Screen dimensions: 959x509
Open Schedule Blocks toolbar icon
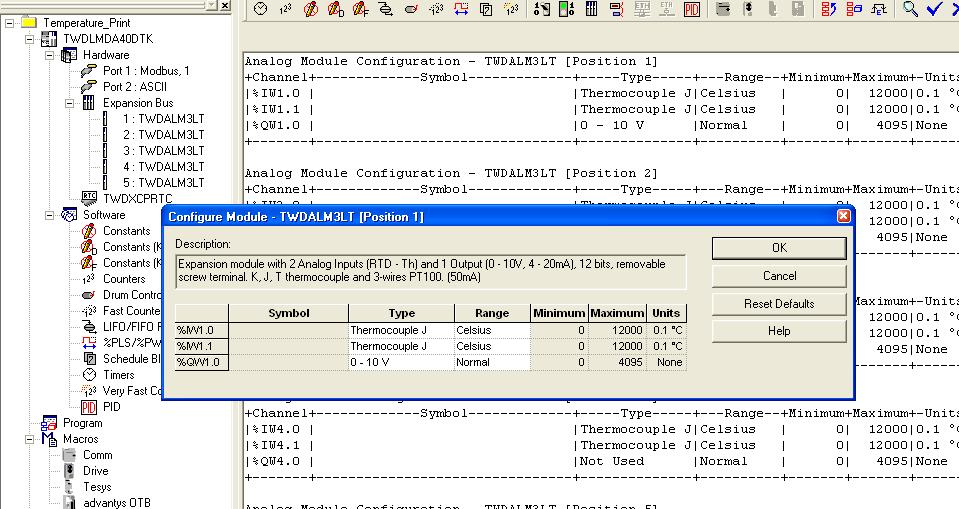486,9
